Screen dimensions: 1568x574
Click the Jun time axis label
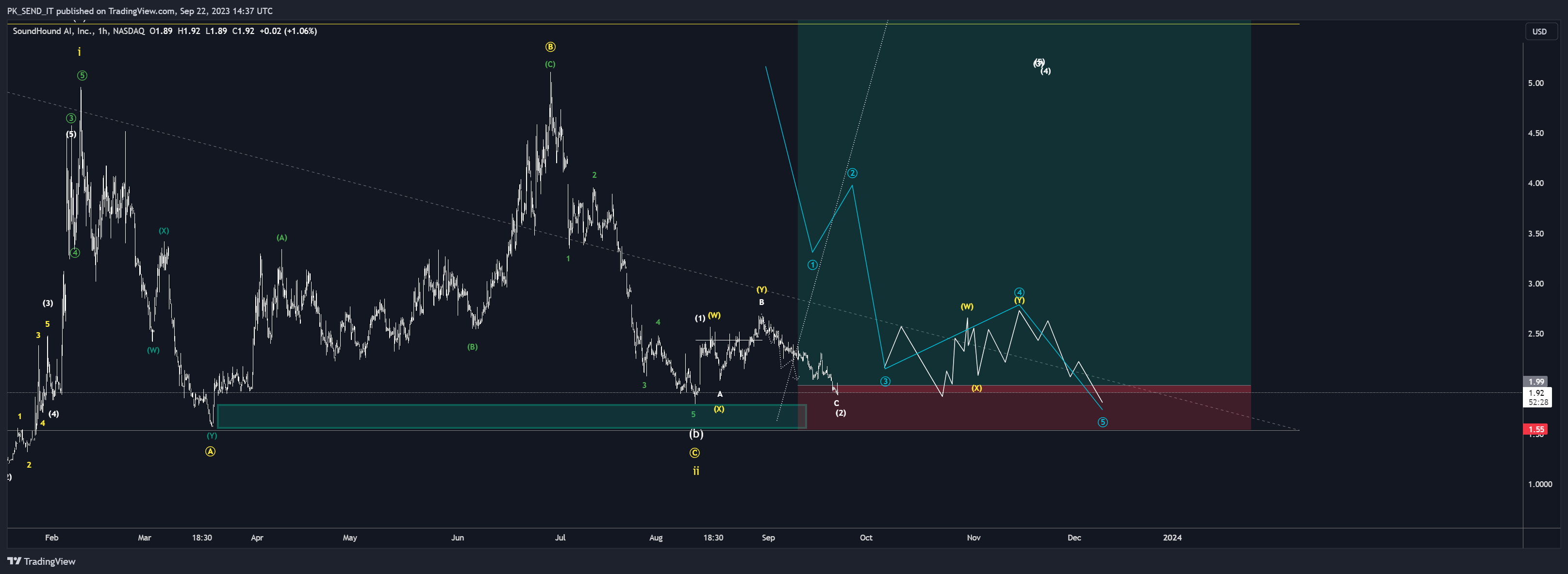click(x=457, y=538)
